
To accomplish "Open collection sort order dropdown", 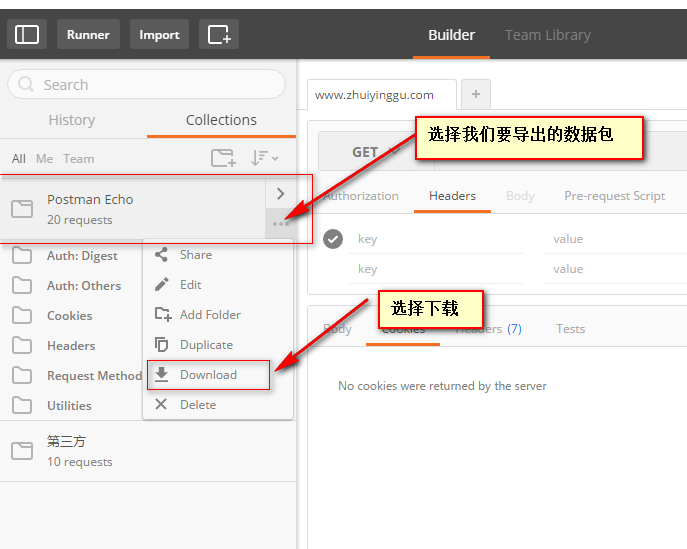I will [x=265, y=158].
